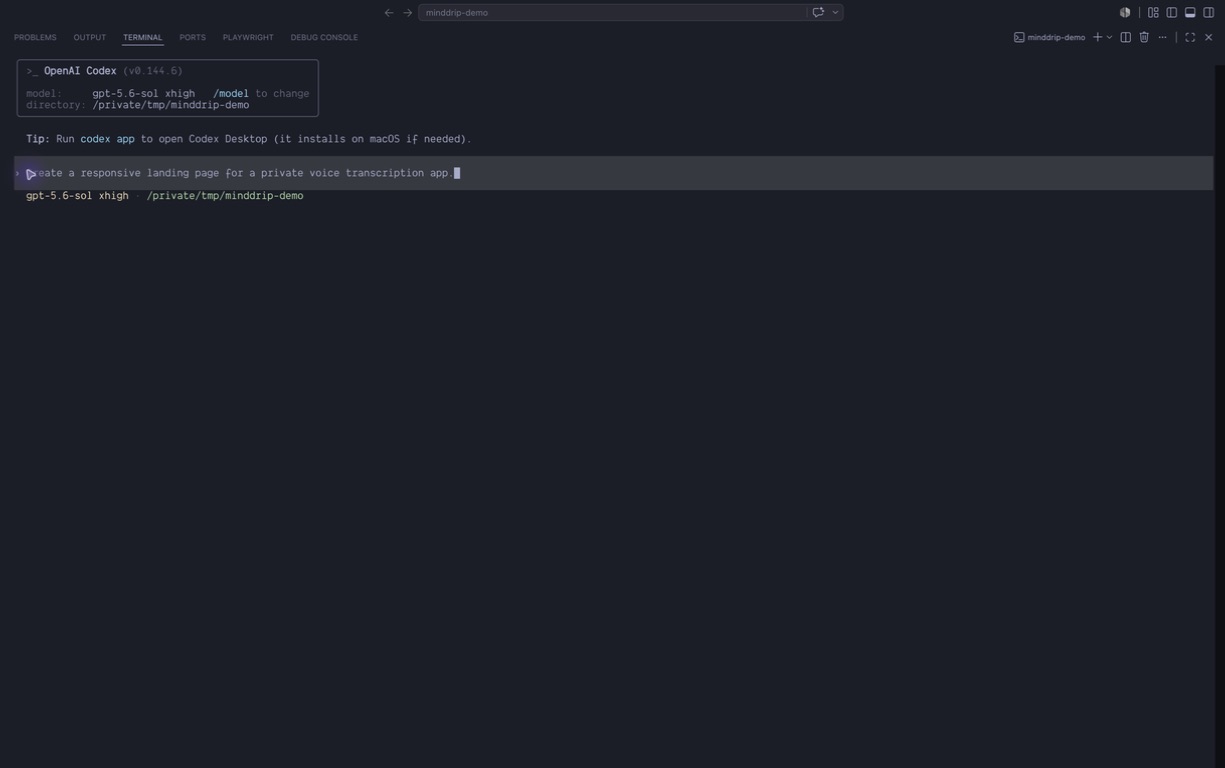Go back with the left navigation arrow

[x=389, y=13]
